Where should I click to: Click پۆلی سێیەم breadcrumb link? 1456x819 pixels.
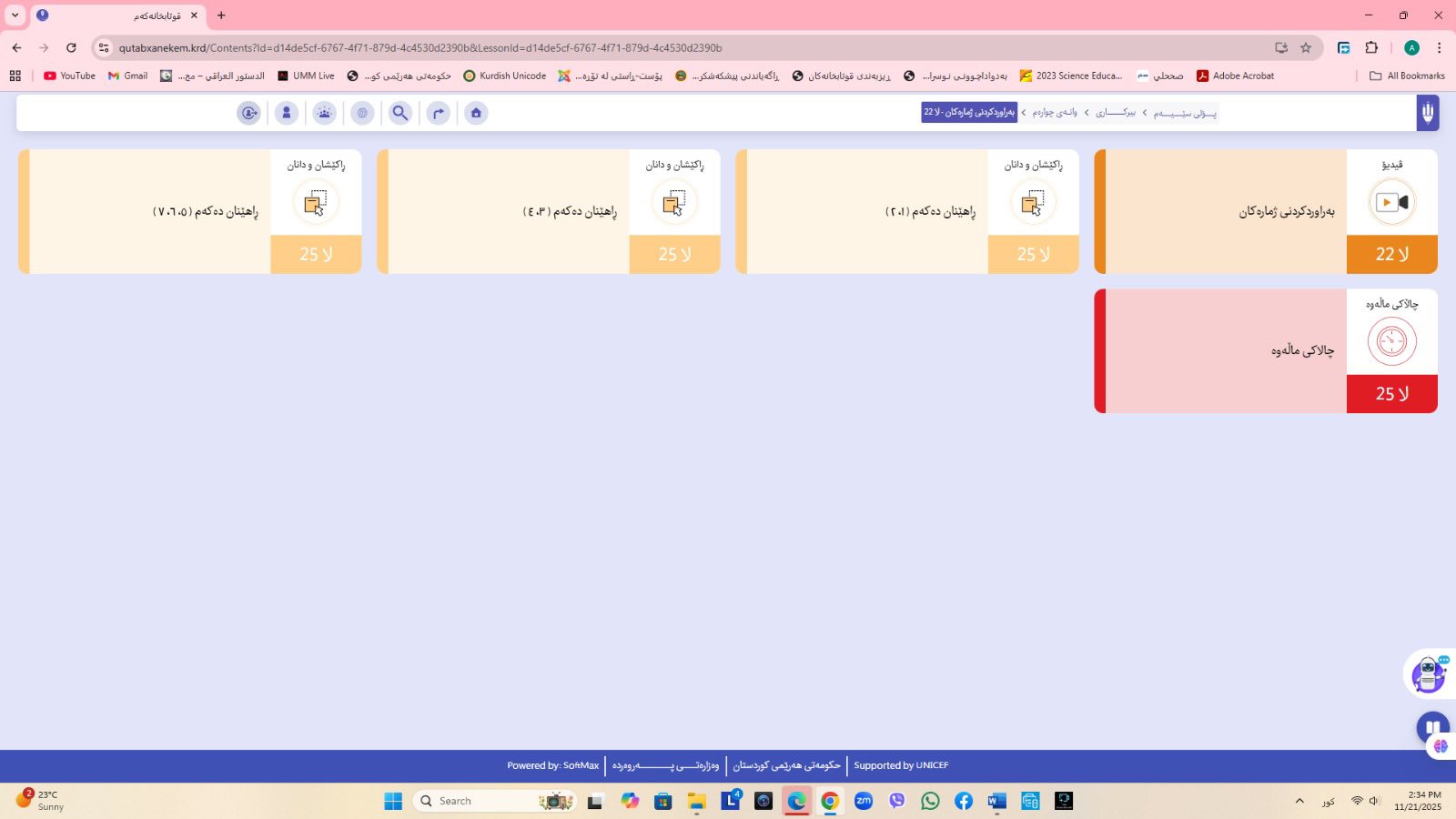click(x=1185, y=113)
